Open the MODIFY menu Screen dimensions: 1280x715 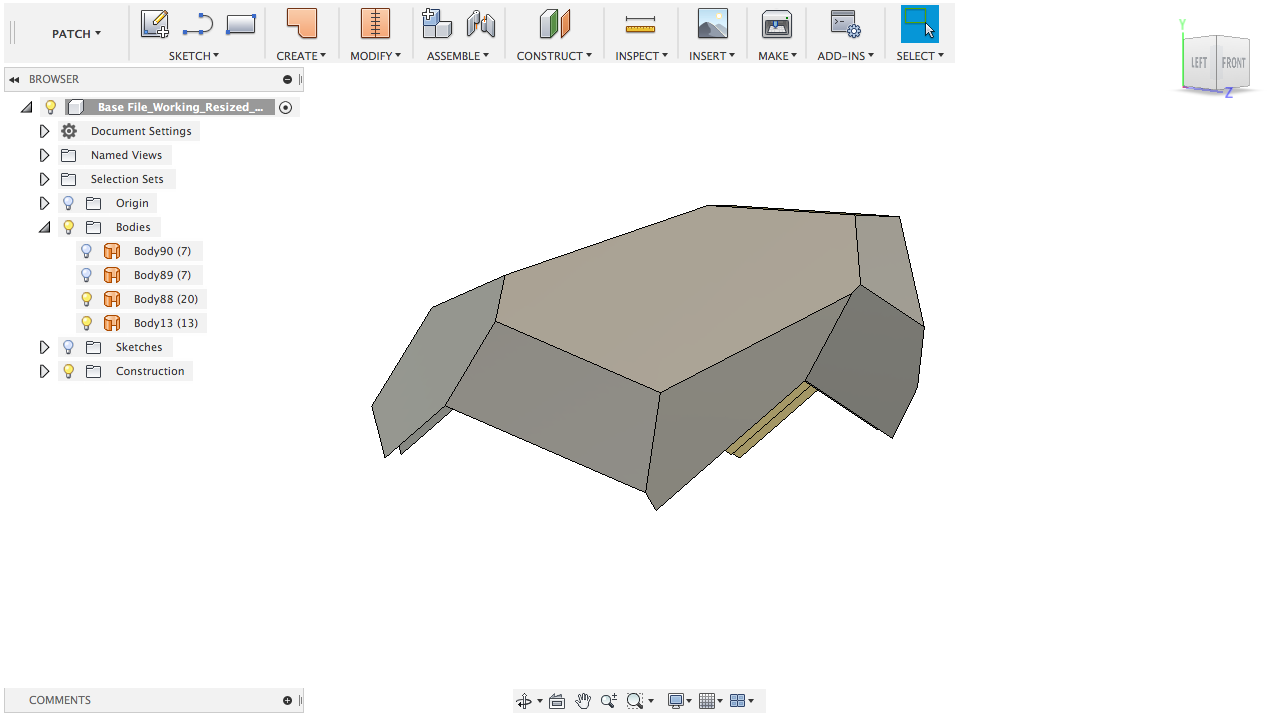[x=375, y=56]
